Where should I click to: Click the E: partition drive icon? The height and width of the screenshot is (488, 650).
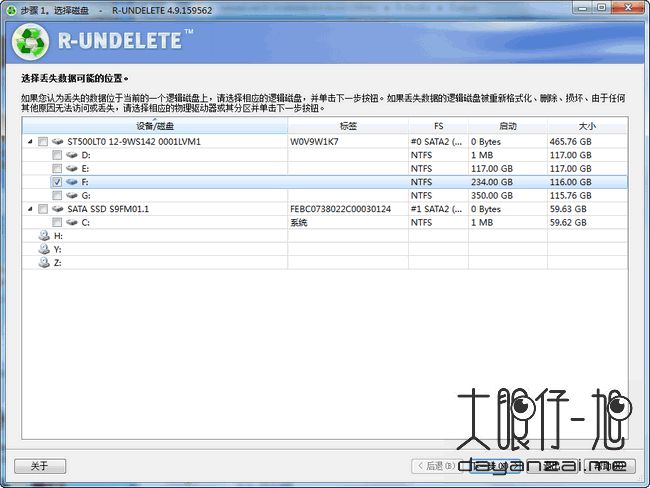[x=72, y=168]
